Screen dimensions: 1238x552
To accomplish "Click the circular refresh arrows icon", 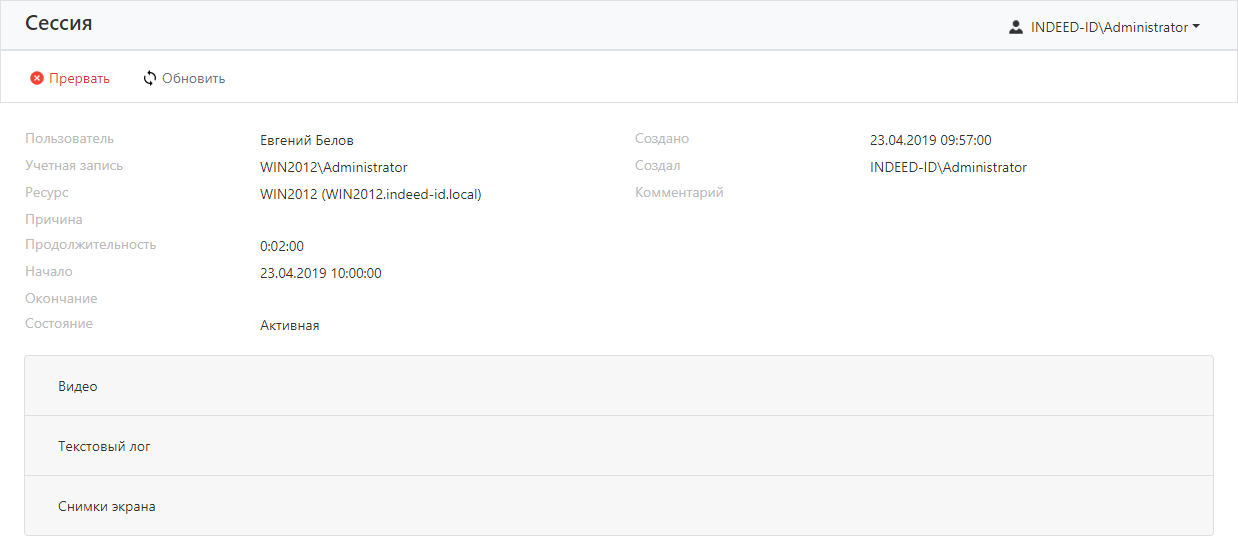I will click(150, 78).
